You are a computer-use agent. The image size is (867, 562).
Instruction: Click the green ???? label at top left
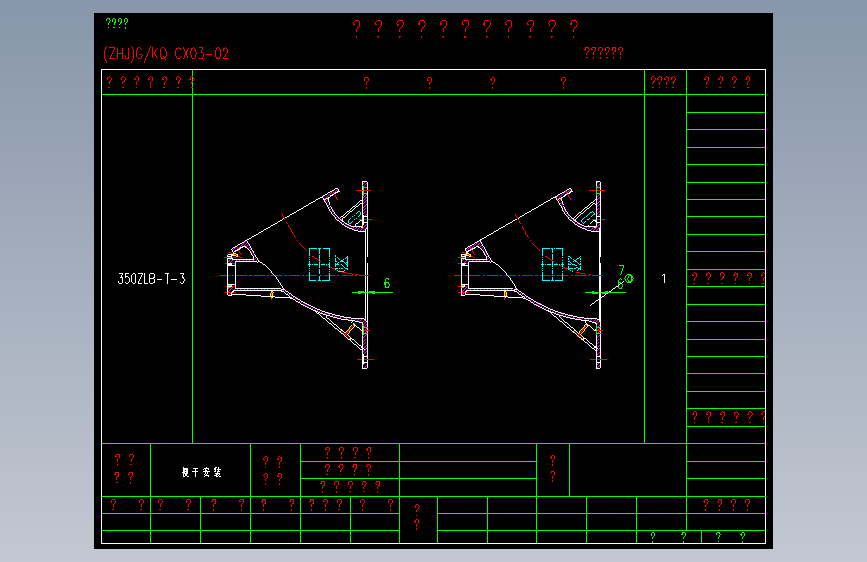click(x=117, y=23)
